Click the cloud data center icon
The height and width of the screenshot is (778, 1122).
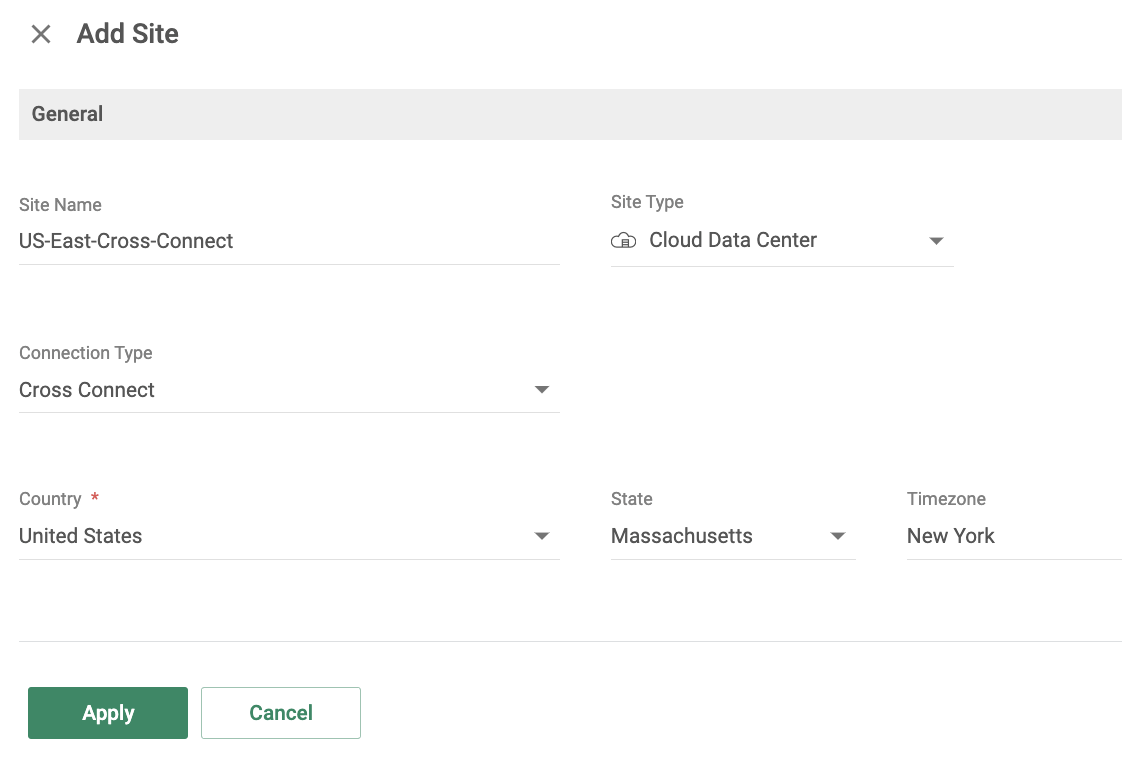point(623,240)
